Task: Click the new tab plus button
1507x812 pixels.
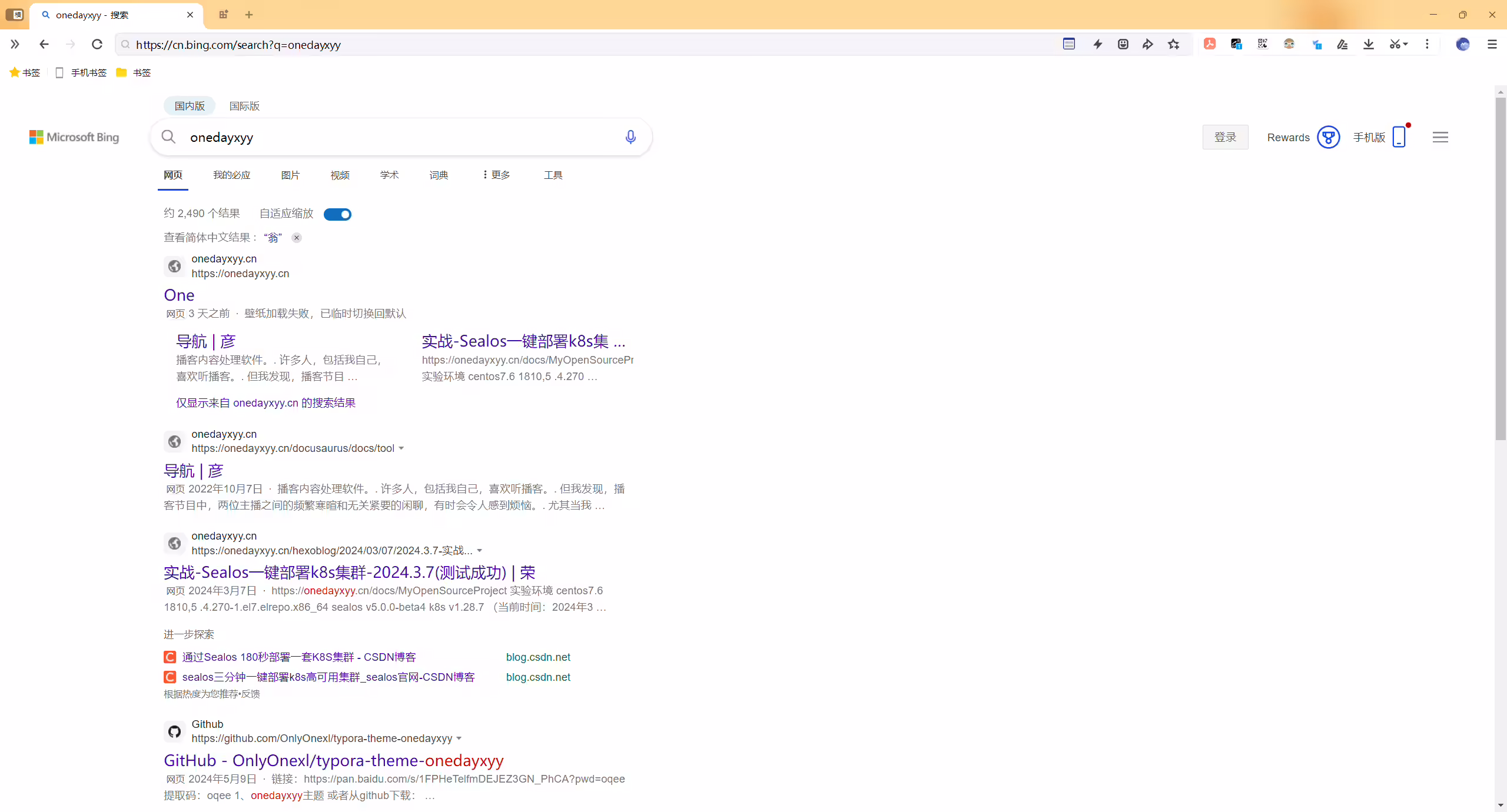Action: 249,15
